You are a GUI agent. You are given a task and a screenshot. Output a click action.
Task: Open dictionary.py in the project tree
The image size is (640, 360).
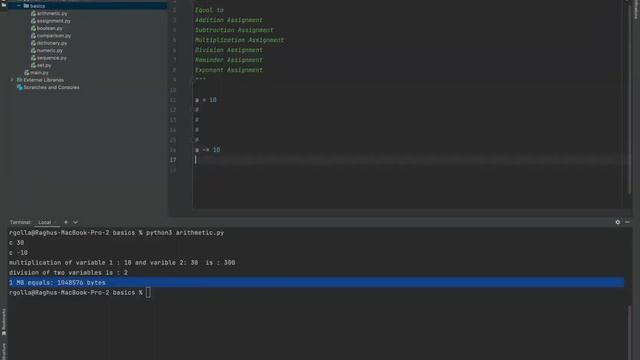(x=52, y=43)
